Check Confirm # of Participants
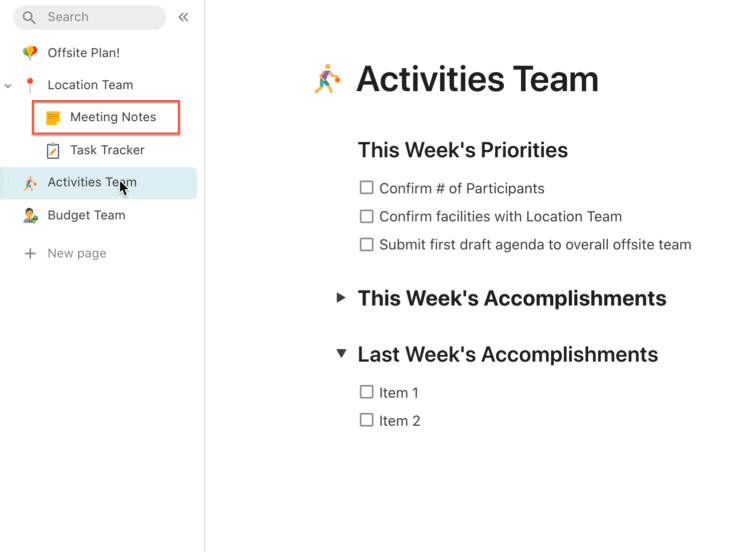The height and width of the screenshot is (552, 741). [x=367, y=188]
